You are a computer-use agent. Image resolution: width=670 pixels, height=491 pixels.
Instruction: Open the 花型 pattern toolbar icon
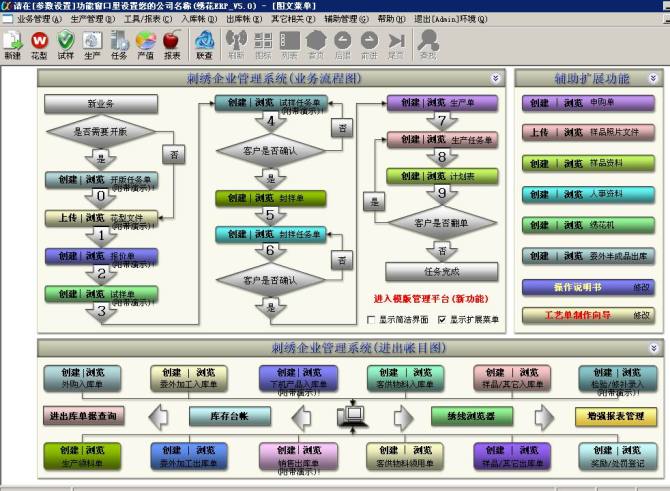pos(39,44)
